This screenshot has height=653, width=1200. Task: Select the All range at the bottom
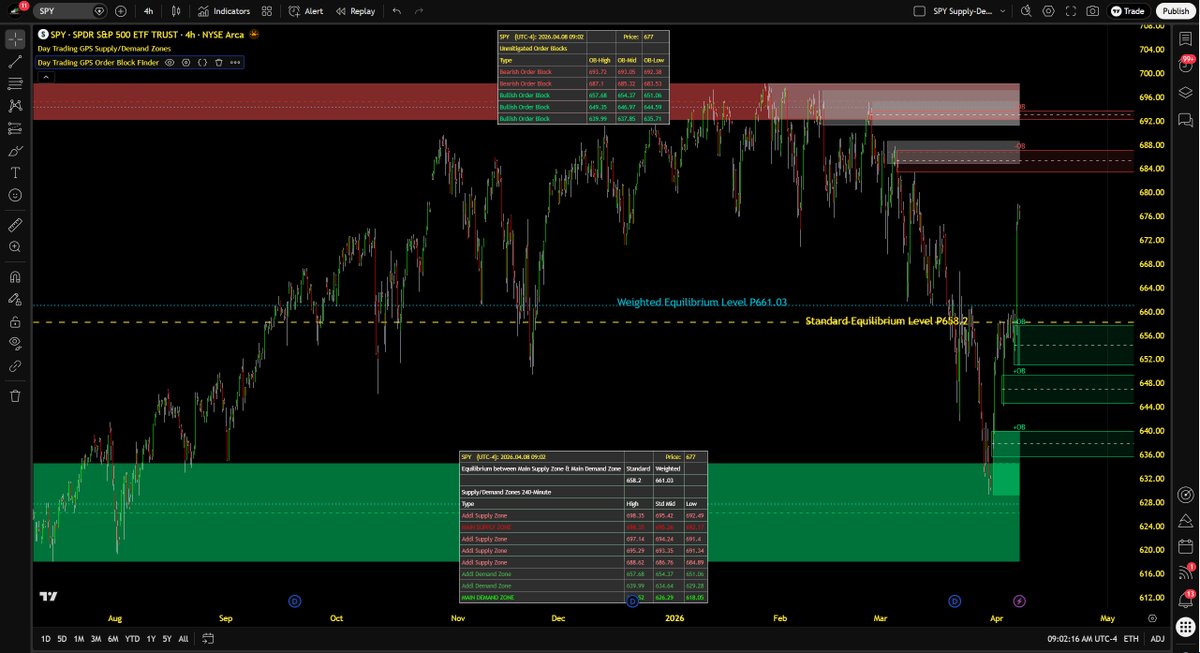[183, 638]
